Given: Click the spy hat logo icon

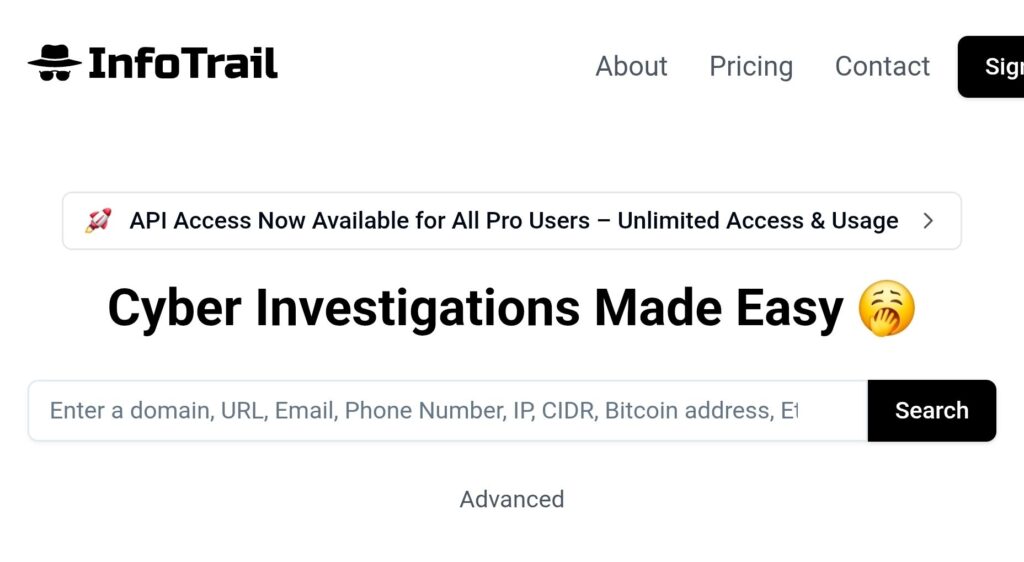Looking at the screenshot, I should [x=55, y=64].
